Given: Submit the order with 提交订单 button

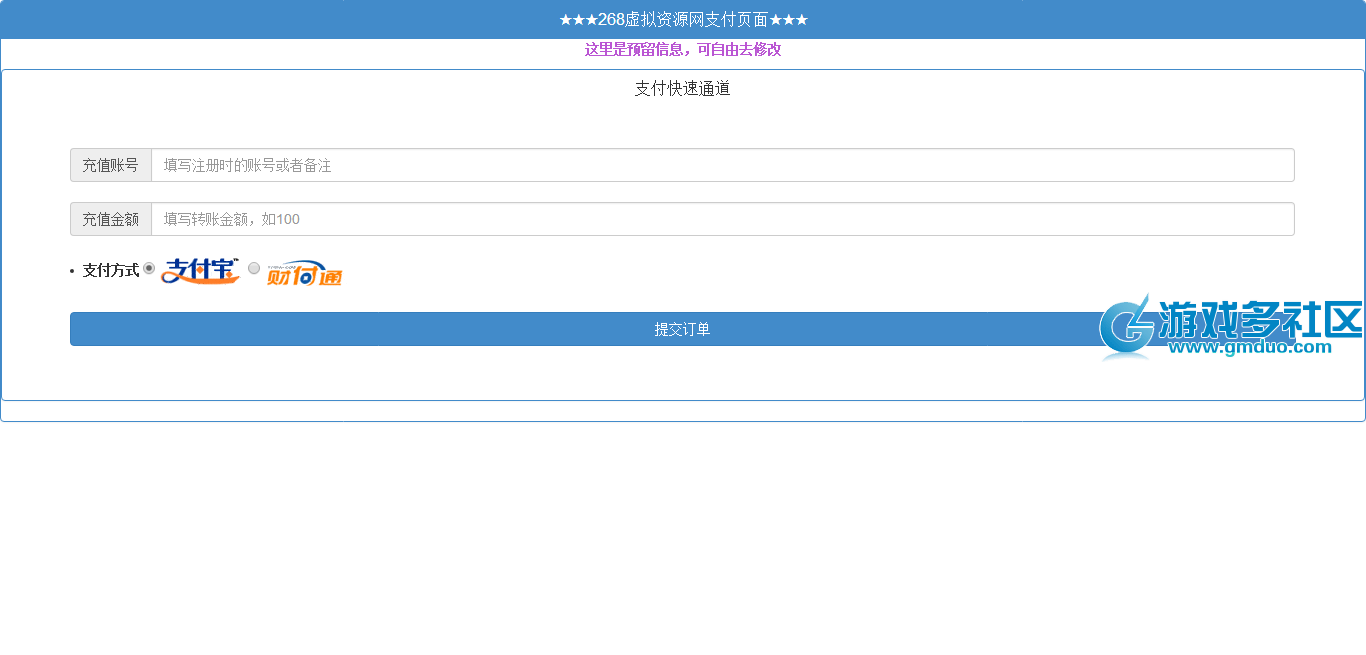Looking at the screenshot, I should pyautogui.click(x=682, y=329).
